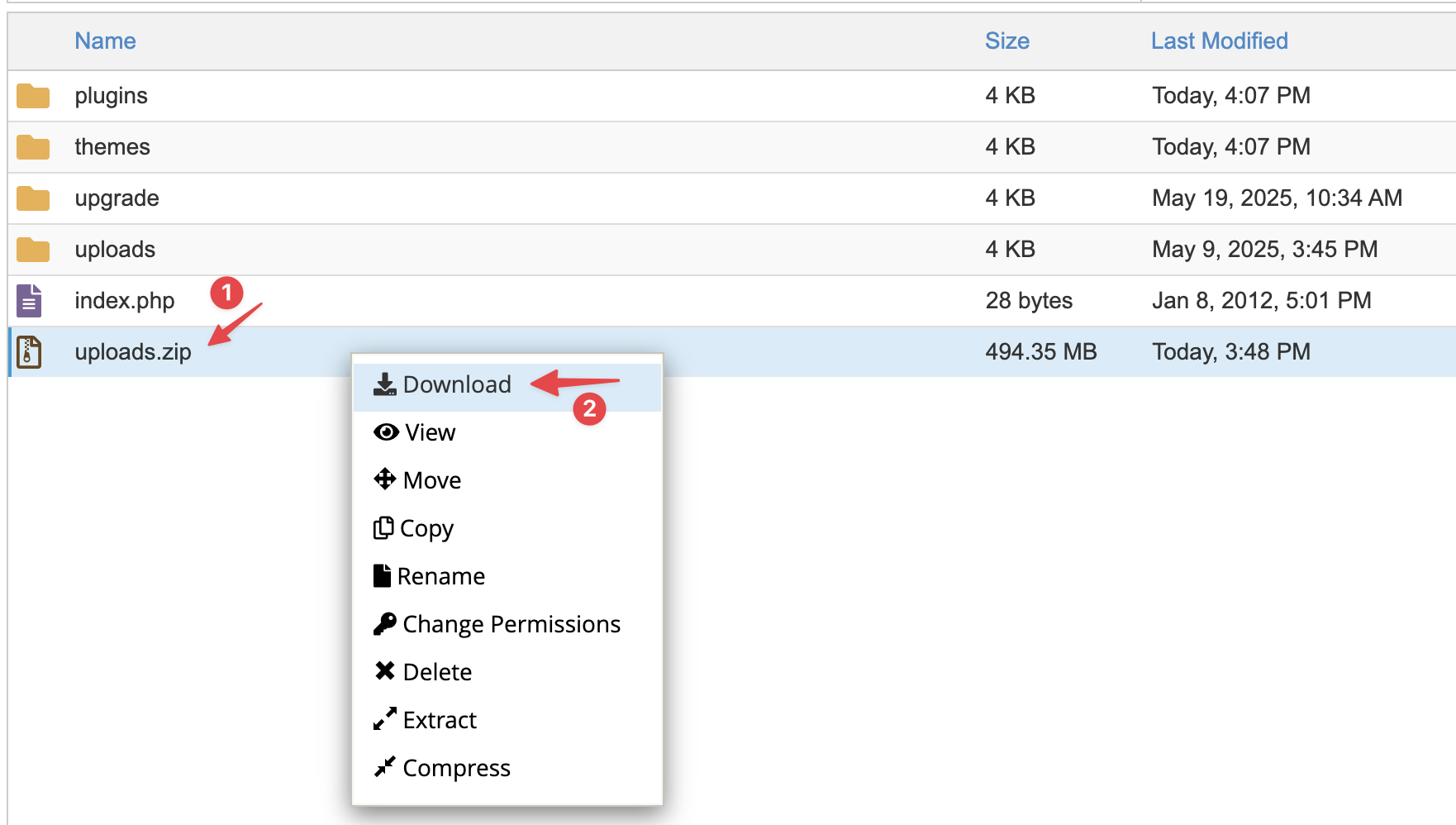Click the Today, 3:48 PM date cell
The width and height of the screenshot is (1456, 825).
click(x=1231, y=352)
